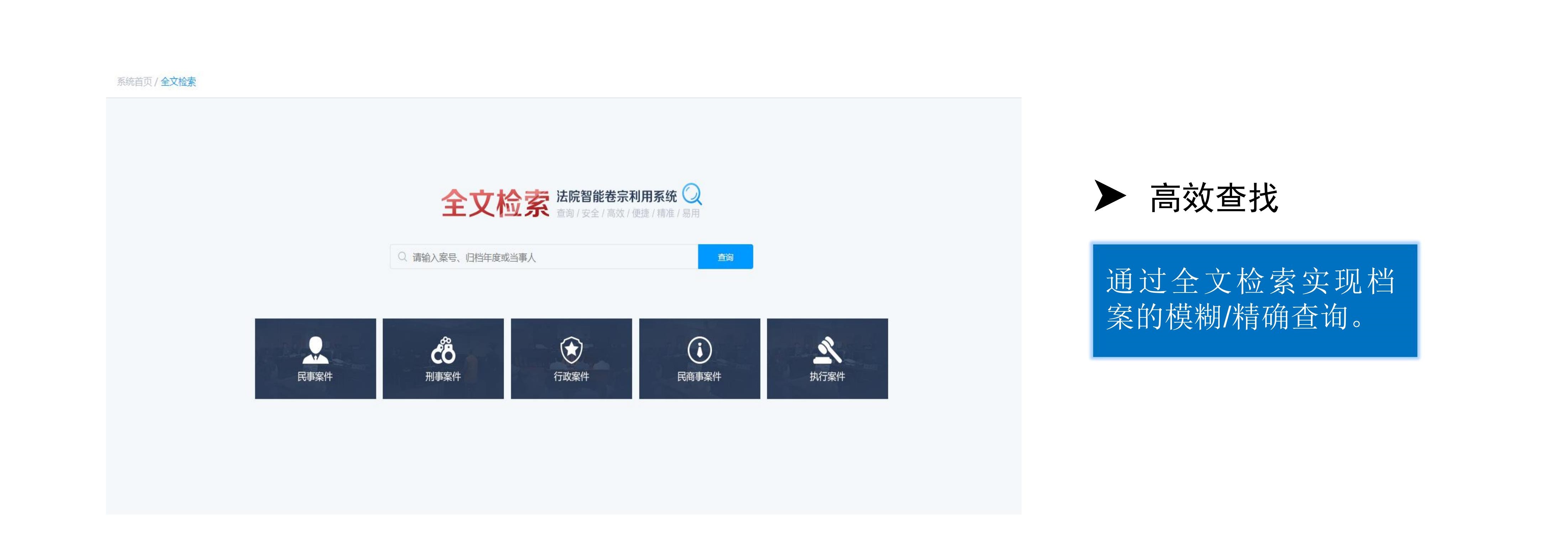The height and width of the screenshot is (559, 1568).
Task: Click the red 全文检索 title logo
Action: click(495, 203)
